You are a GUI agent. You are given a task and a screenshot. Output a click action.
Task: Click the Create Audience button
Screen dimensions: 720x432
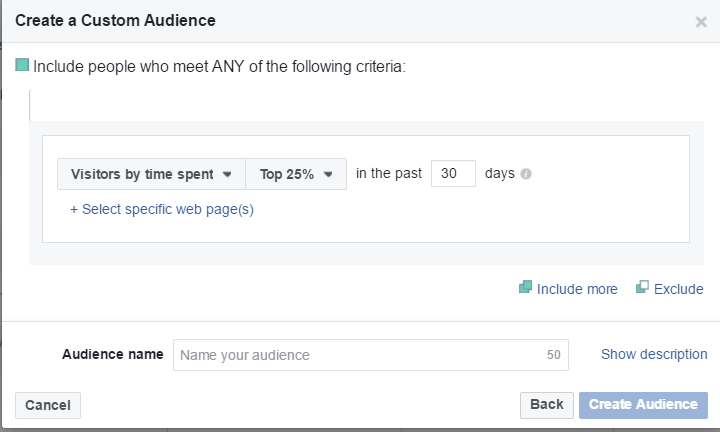[x=643, y=405]
